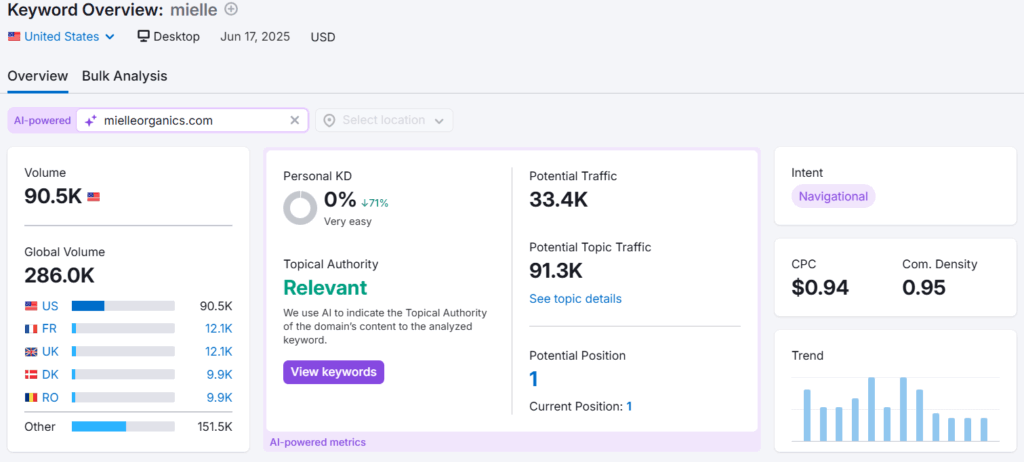Click the 151.5K Other volume value
Viewport: 1024px width, 462px height.
(x=215, y=427)
